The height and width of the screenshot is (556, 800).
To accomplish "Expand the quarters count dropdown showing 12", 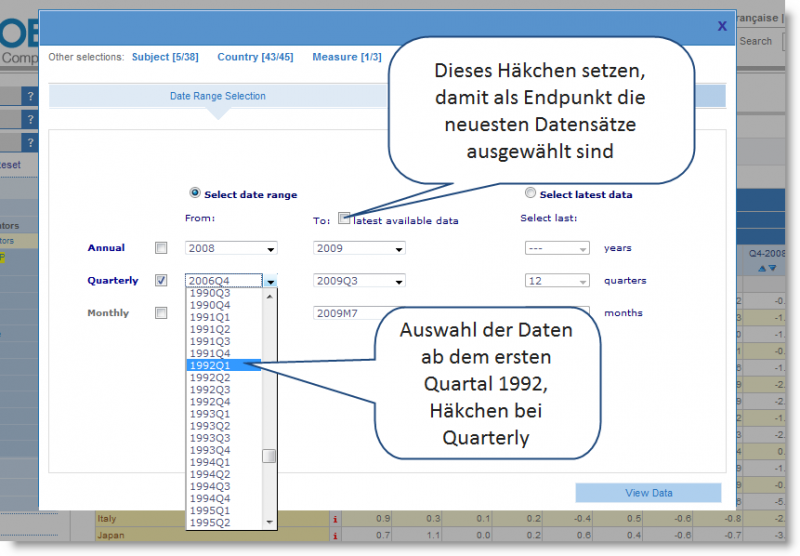I will pyautogui.click(x=557, y=281).
